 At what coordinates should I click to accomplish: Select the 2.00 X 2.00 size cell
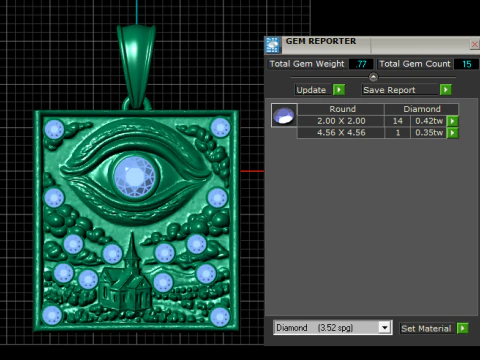[x=341, y=121]
